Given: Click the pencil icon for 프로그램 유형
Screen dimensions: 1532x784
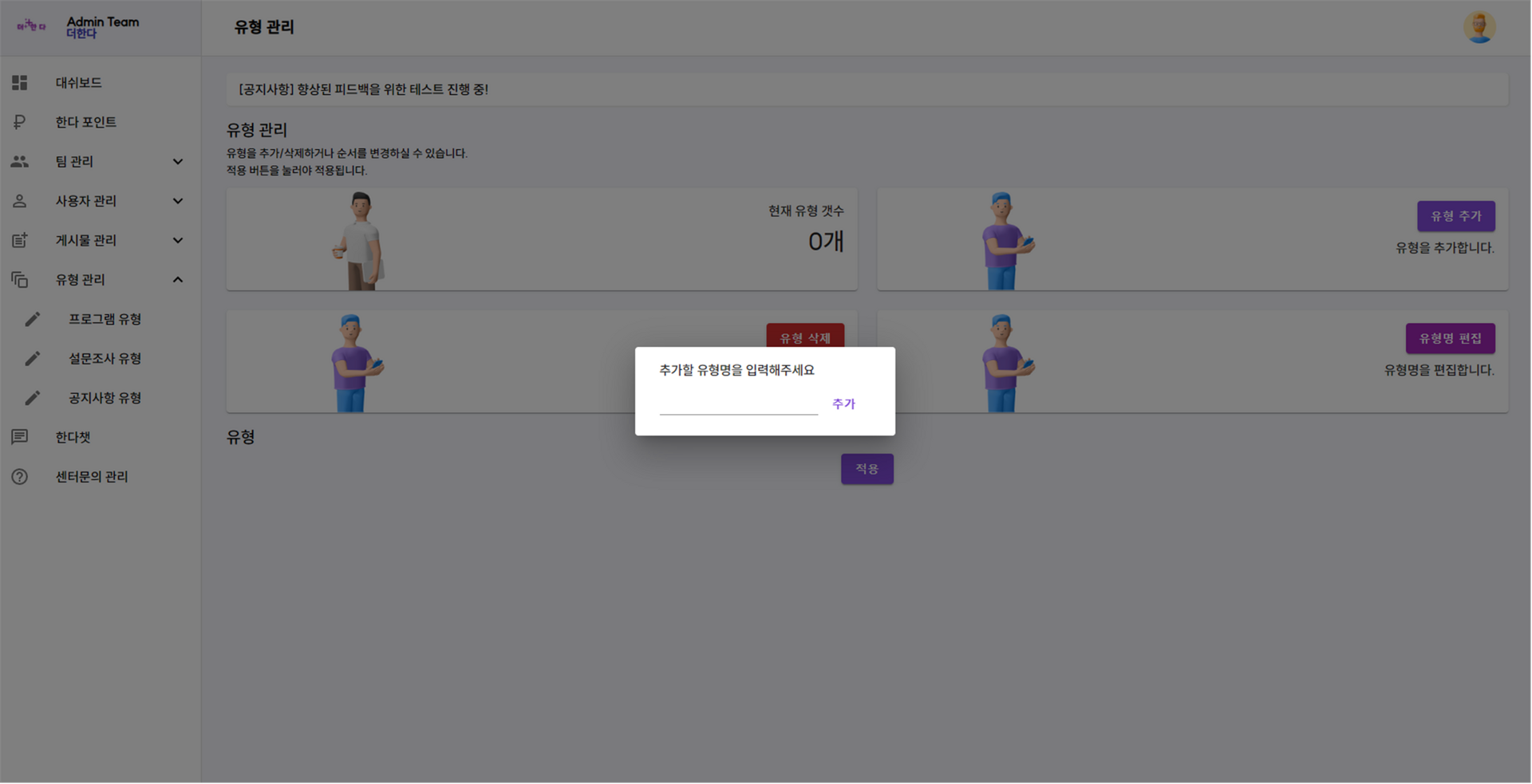Looking at the screenshot, I should tap(33, 318).
